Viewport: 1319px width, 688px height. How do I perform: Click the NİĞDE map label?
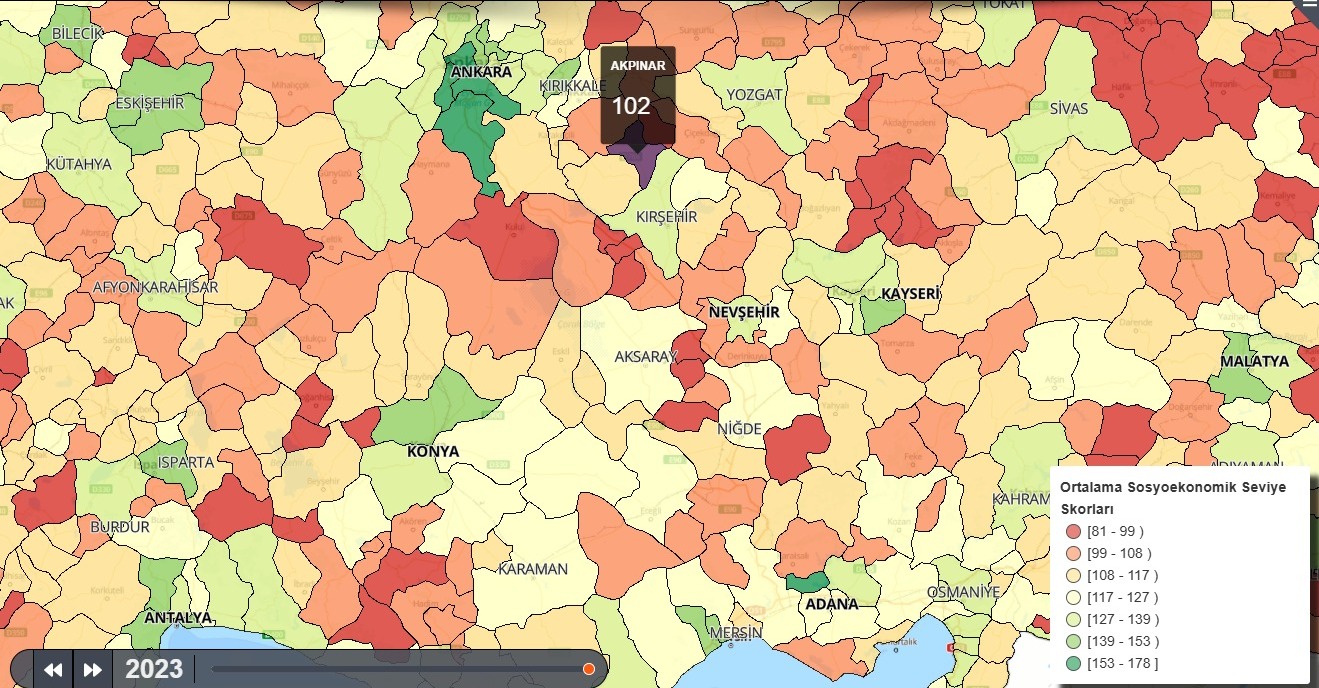739,429
